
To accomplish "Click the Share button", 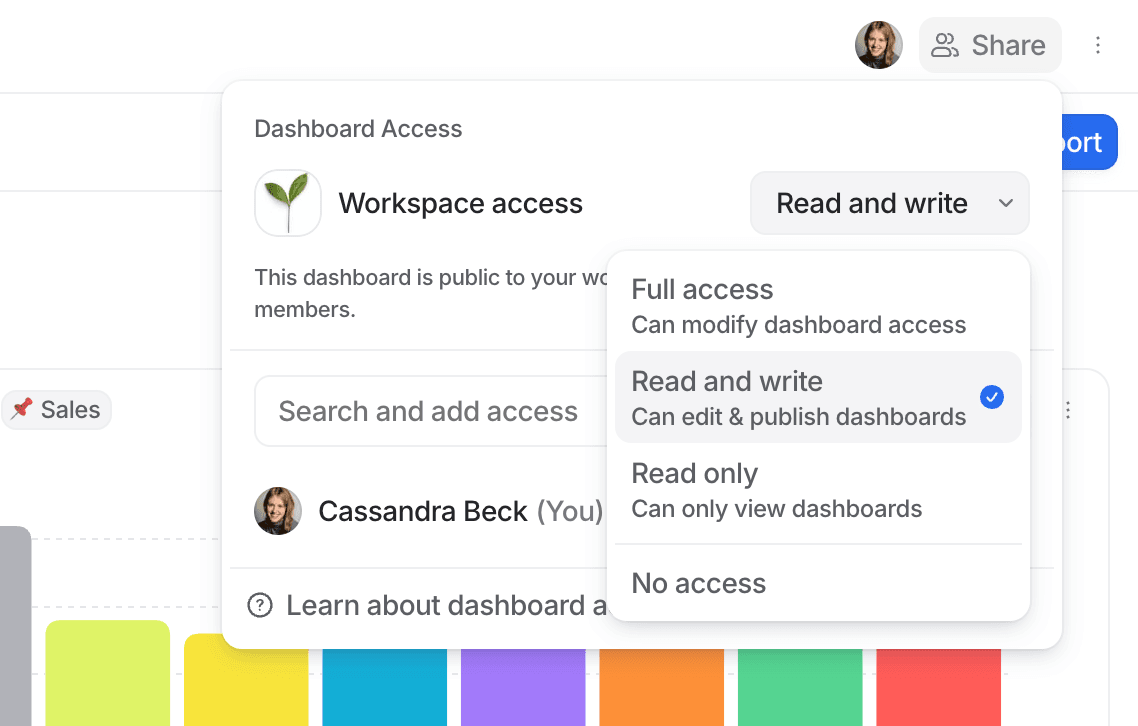I will tap(990, 45).
